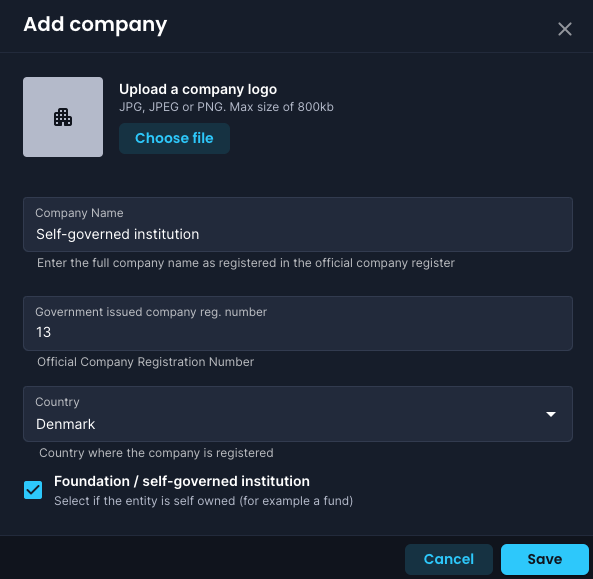Cancel adding the company
Screen dimensions: 593x579
click(449, 559)
